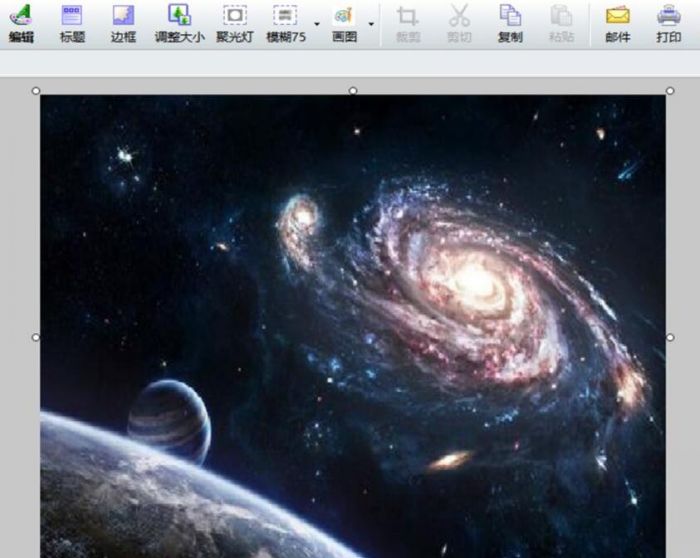Click the top-center resize handle
Image resolution: width=700 pixels, height=558 pixels.
tap(353, 91)
